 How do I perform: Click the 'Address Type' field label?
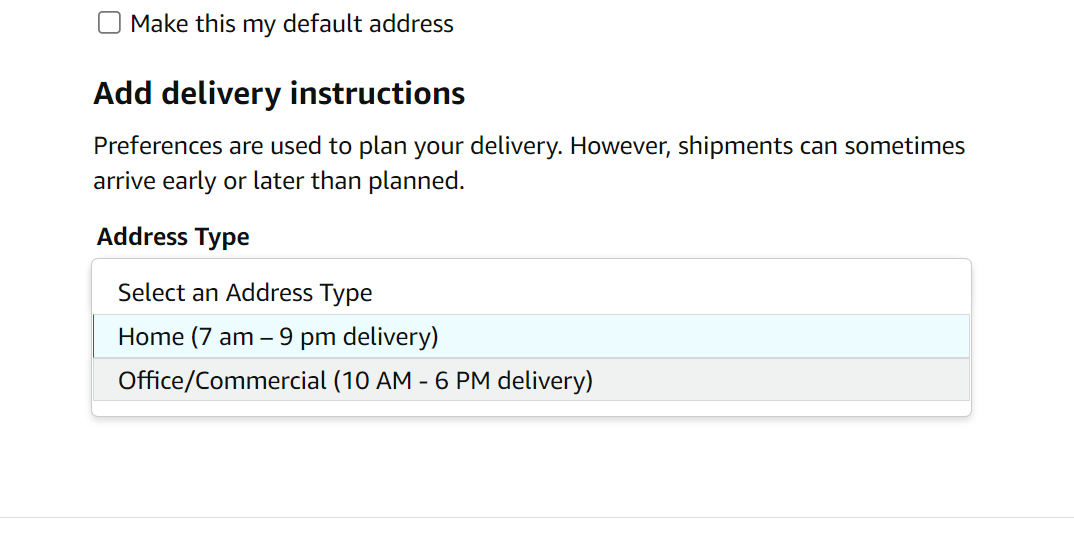(173, 237)
